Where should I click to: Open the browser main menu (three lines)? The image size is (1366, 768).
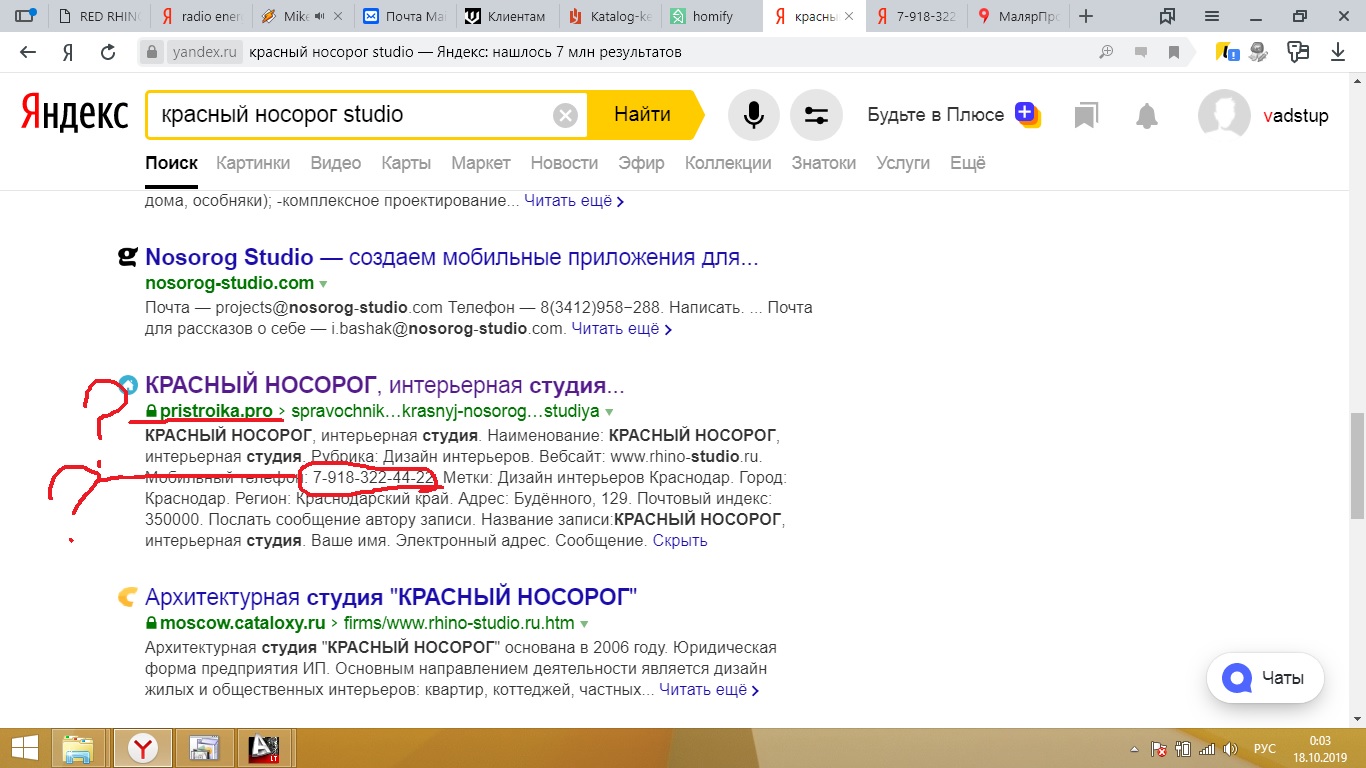click(x=1212, y=16)
